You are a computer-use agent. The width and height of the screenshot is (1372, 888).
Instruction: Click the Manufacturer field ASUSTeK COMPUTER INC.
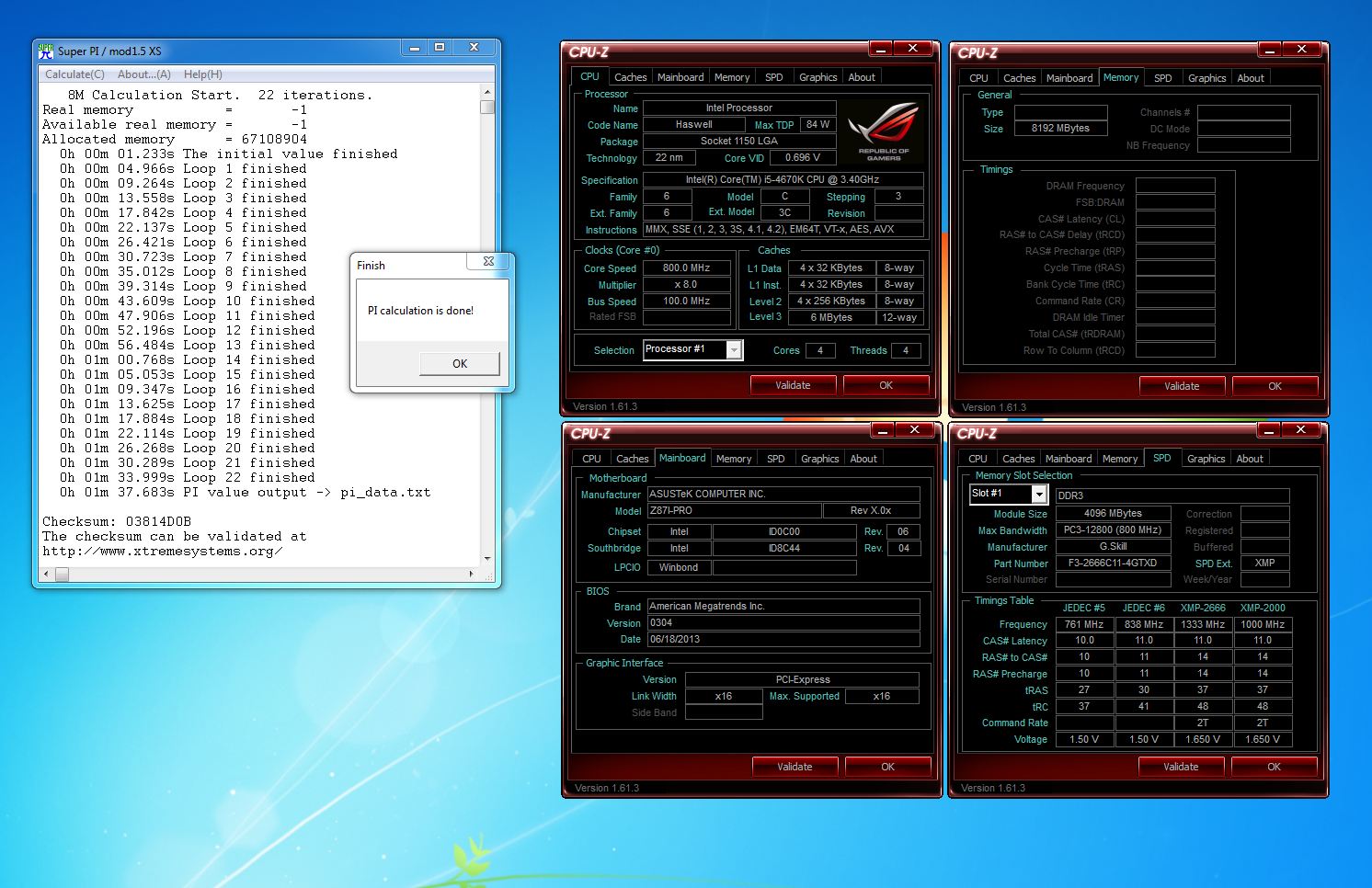783,495
